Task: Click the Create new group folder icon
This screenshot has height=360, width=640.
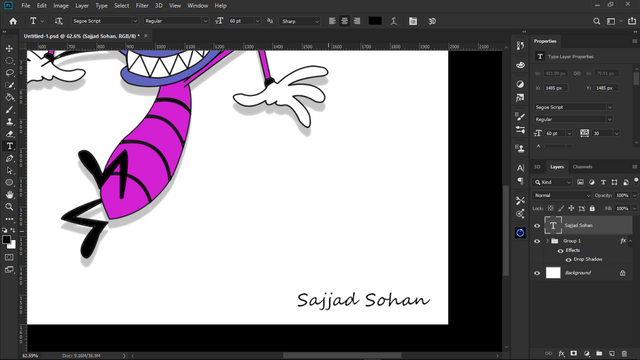Action: pyautogui.click(x=599, y=353)
